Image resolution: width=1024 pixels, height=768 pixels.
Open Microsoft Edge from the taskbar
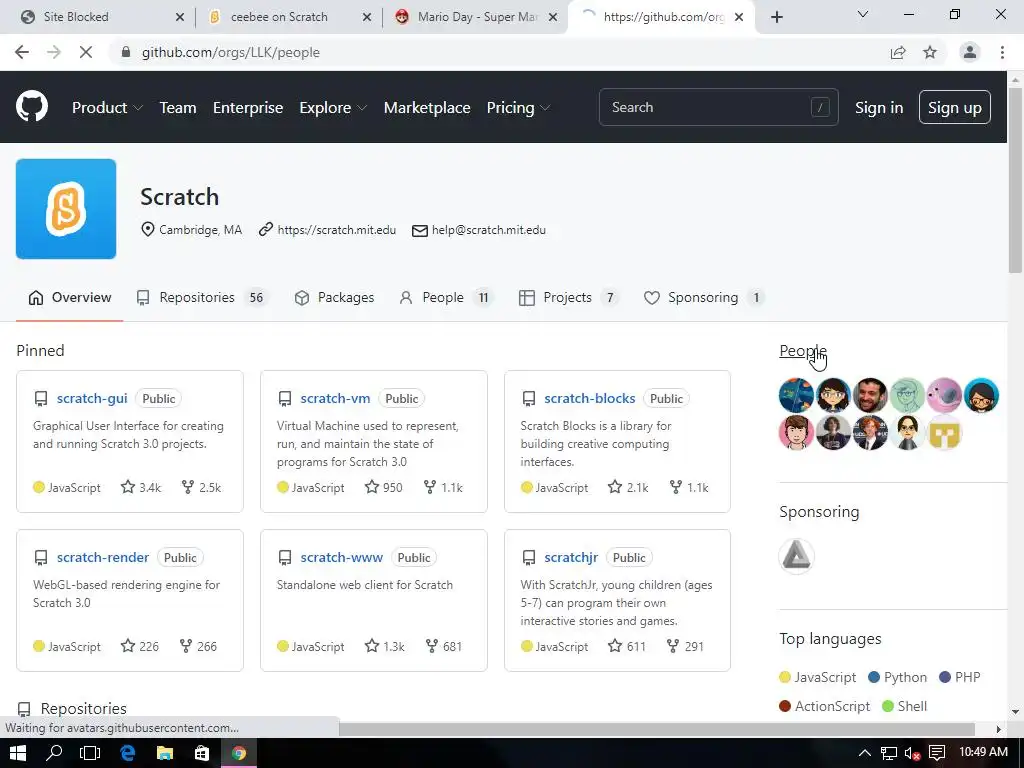tap(127, 753)
